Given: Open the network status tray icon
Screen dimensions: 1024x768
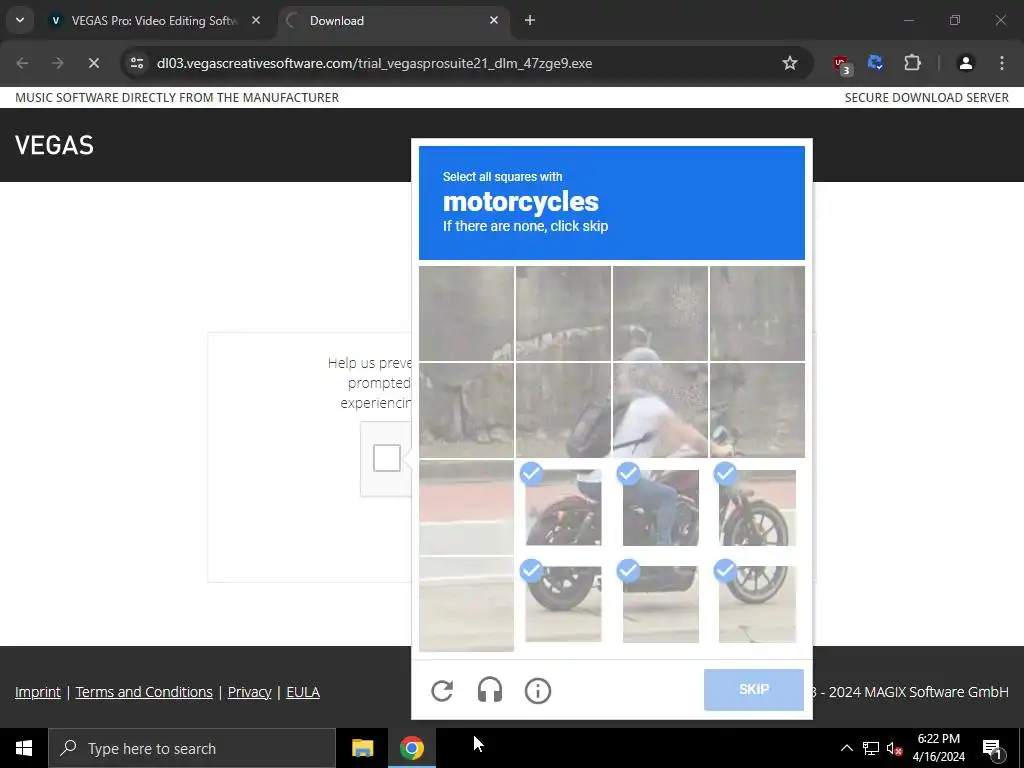Looking at the screenshot, I should (x=871, y=748).
